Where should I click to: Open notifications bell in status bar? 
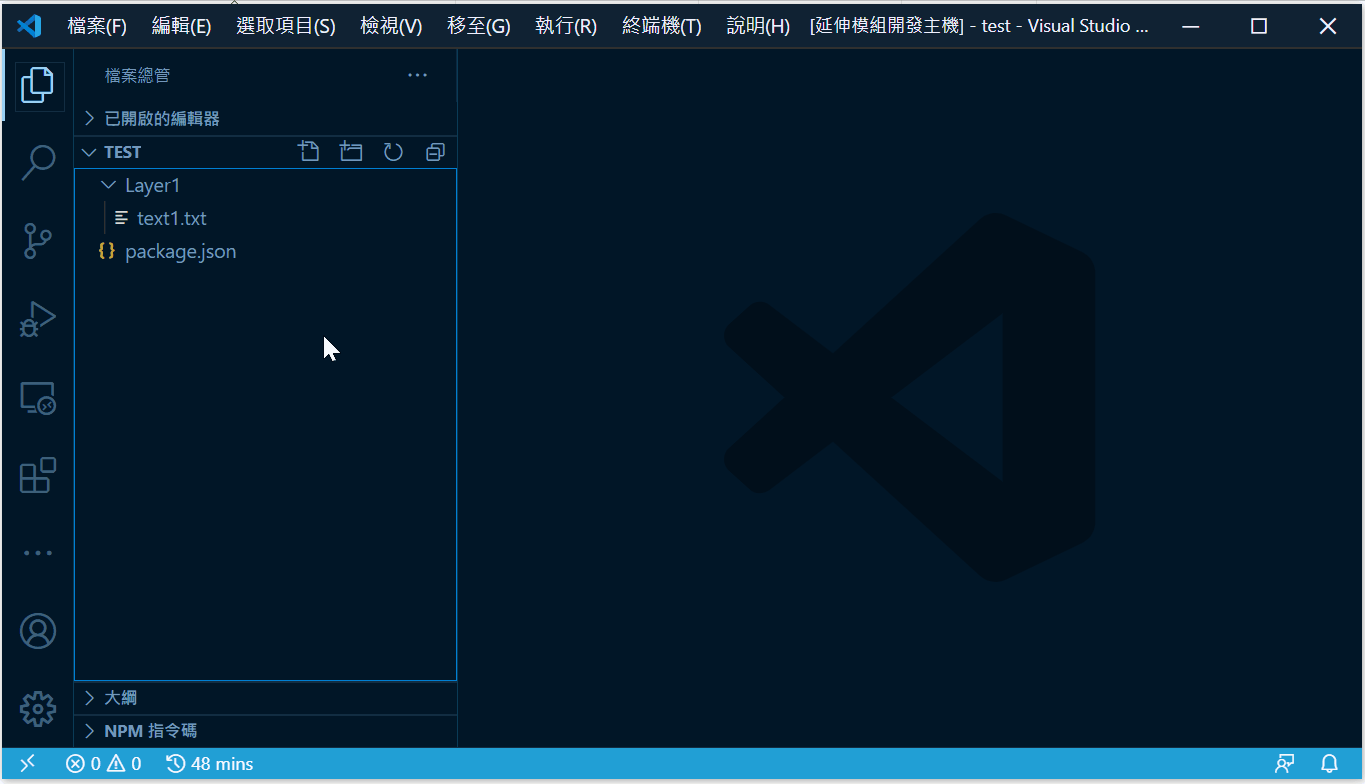pyautogui.click(x=1330, y=764)
